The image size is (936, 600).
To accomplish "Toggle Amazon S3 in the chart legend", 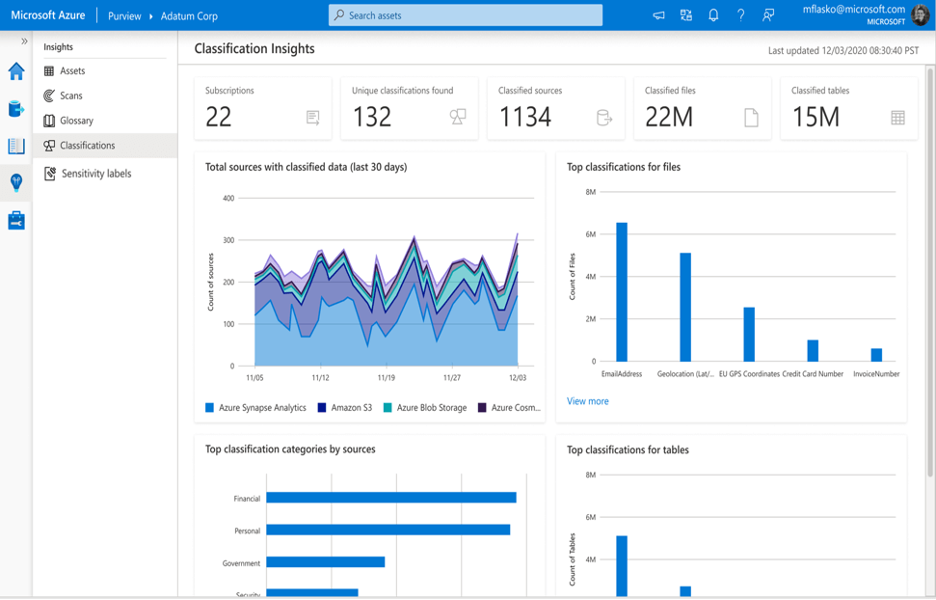I will pyautogui.click(x=345, y=408).
